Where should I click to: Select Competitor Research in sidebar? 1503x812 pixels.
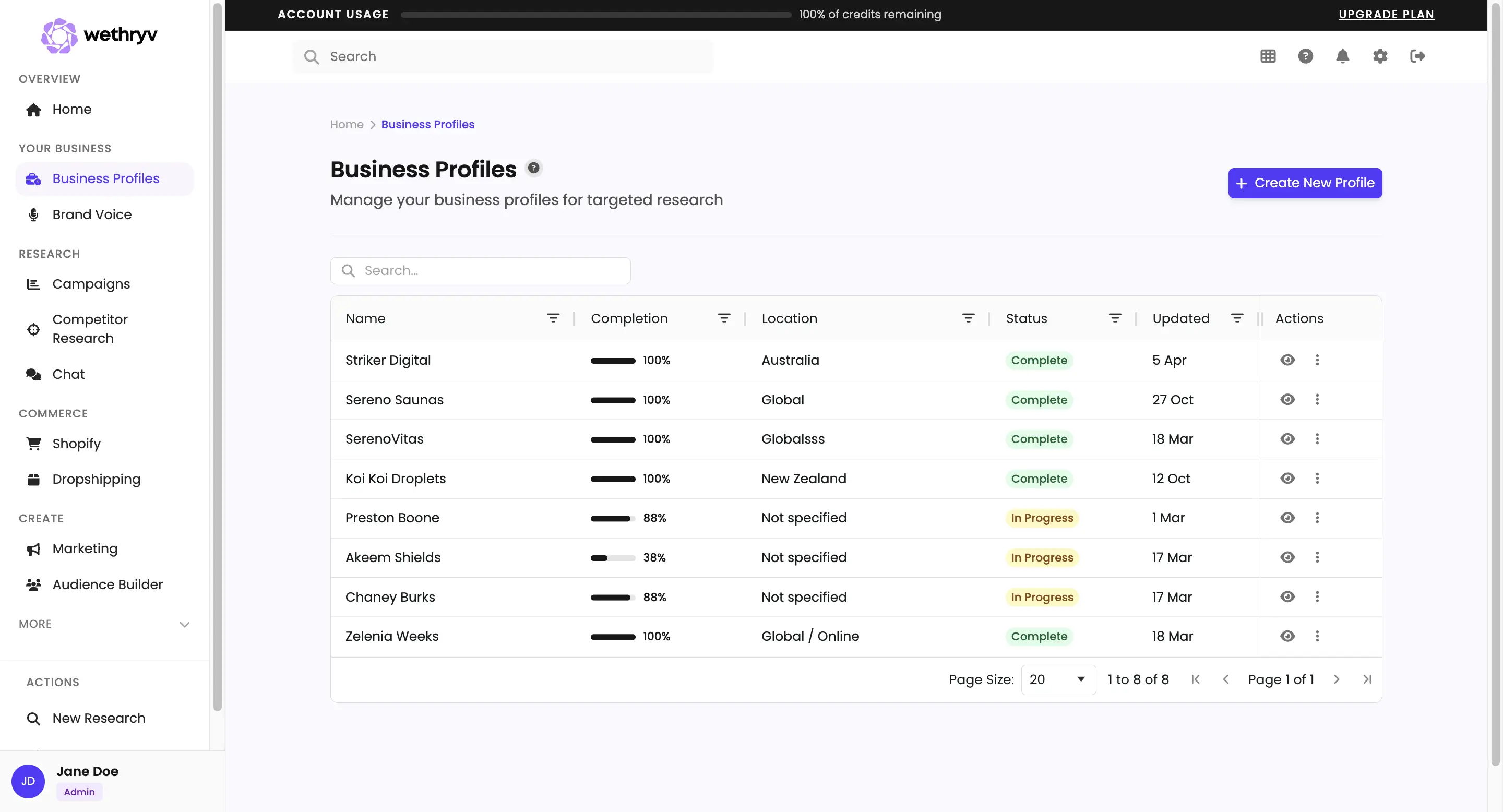coord(90,328)
